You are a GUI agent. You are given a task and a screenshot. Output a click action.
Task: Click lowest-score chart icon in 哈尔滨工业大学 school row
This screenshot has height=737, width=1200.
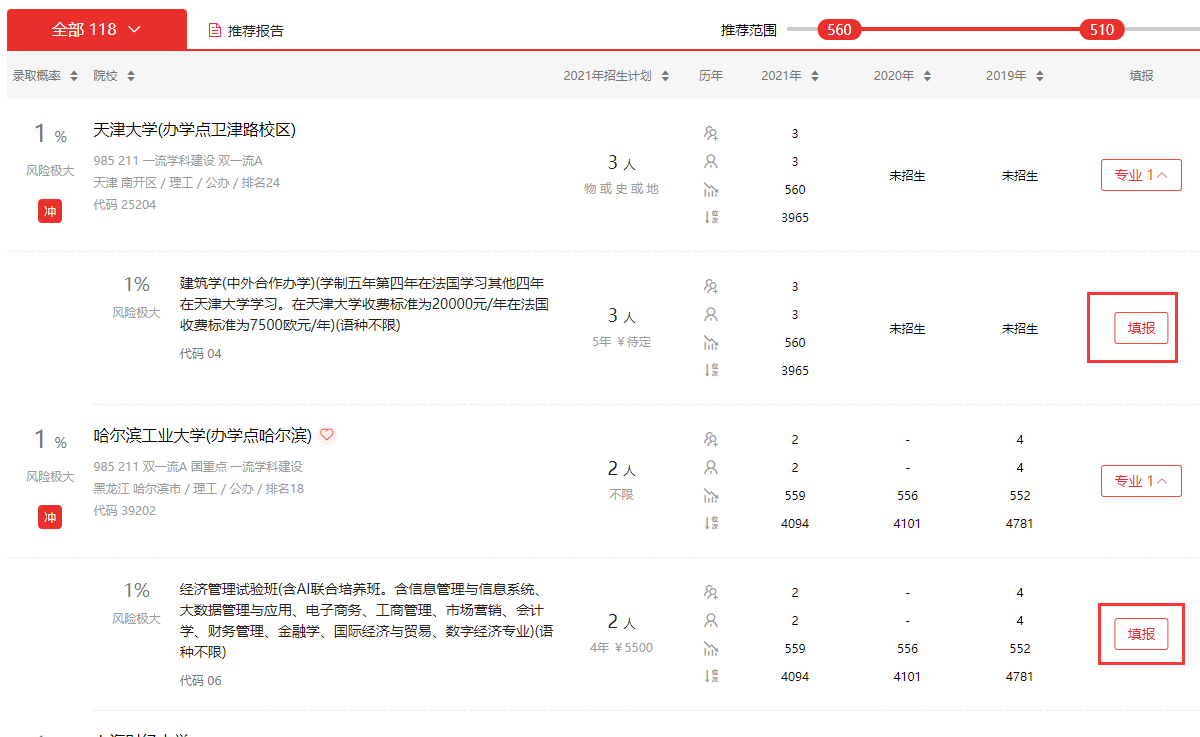(711, 495)
